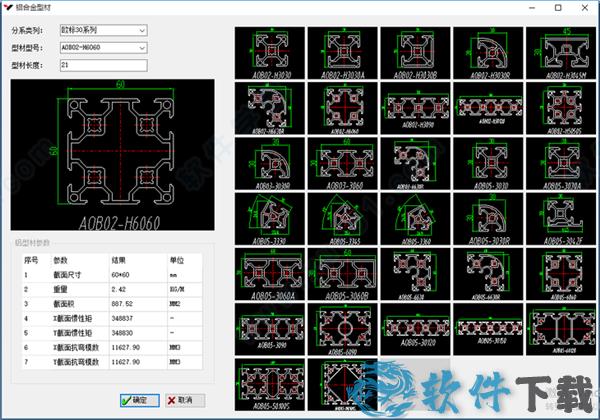
Task: Click the X截面抗弯模数 parameter row label
Action: coord(76,347)
